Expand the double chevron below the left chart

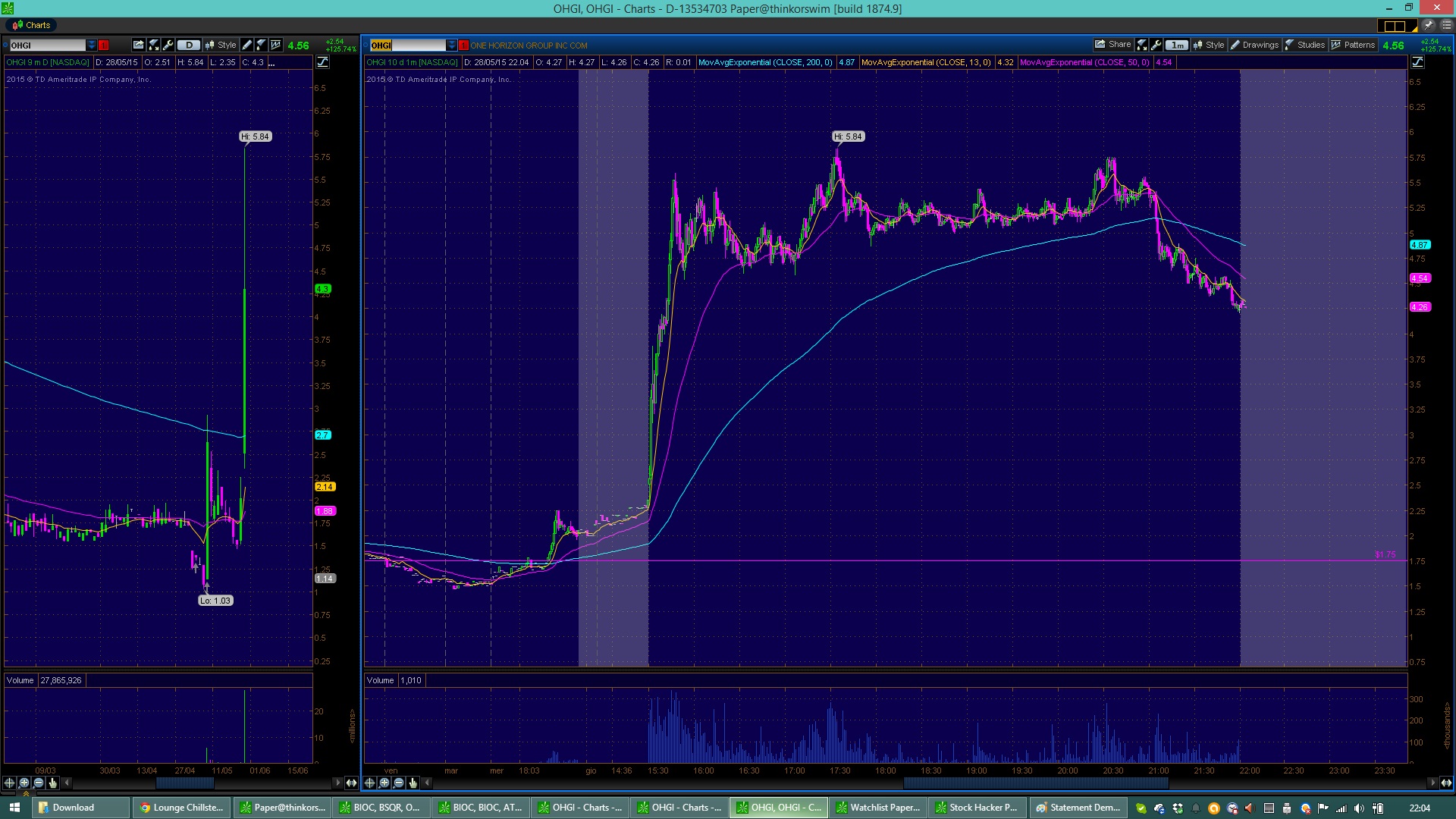coord(25,794)
